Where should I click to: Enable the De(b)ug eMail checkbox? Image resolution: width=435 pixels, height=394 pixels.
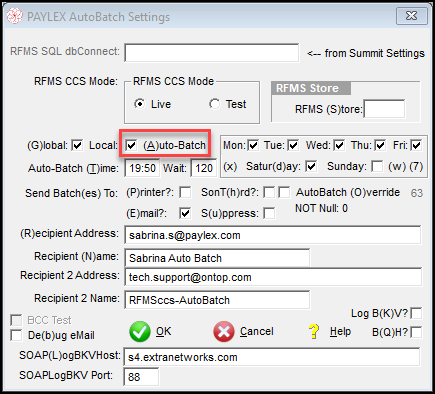[x=16, y=335]
